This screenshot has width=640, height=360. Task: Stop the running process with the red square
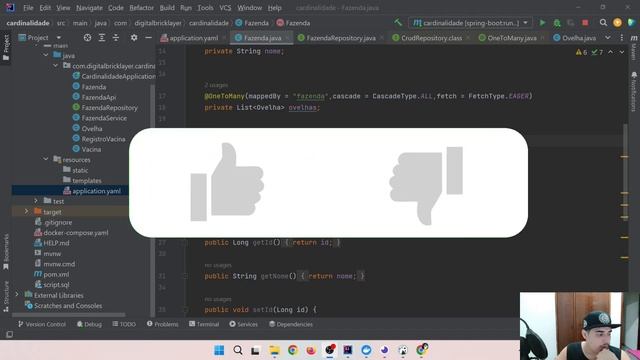585,23
